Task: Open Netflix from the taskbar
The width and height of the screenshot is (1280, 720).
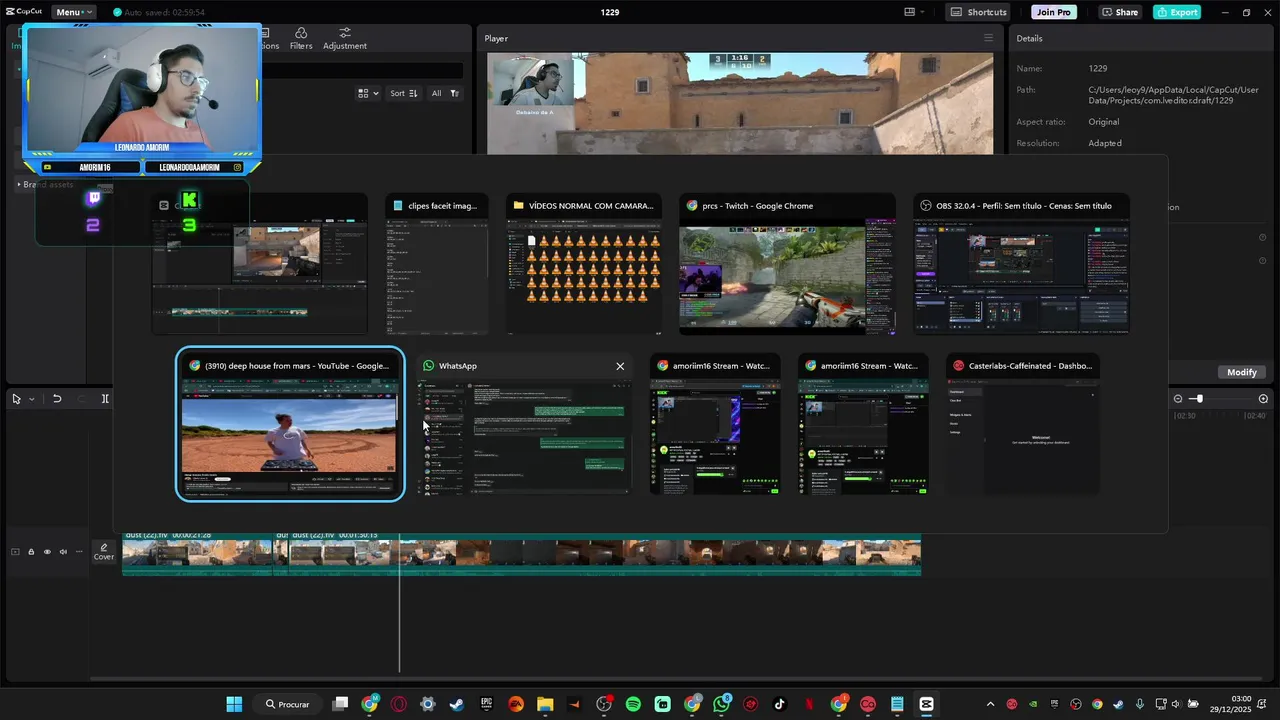Action: point(809,704)
